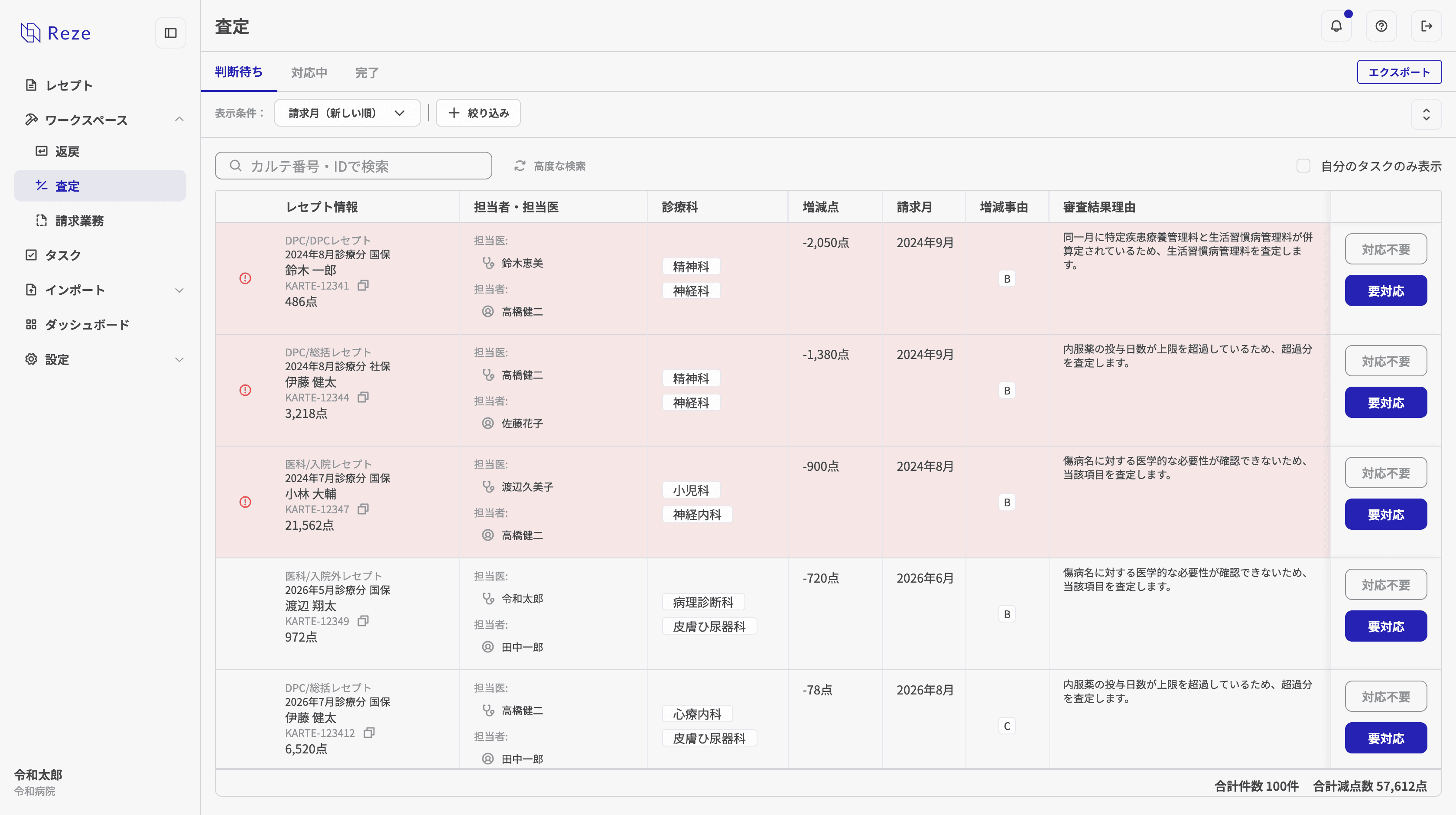Click alert icon on 鈴木 一郎 row
1456x815 pixels.
[245, 278]
